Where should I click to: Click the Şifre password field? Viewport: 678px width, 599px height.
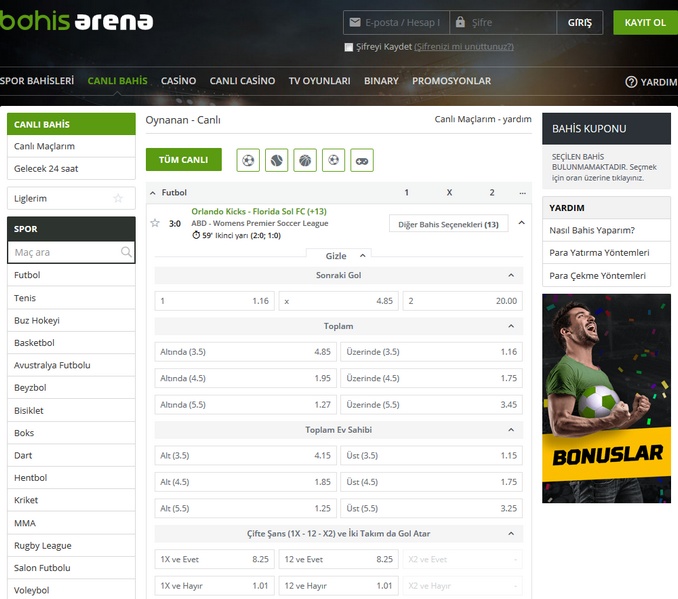[503, 22]
